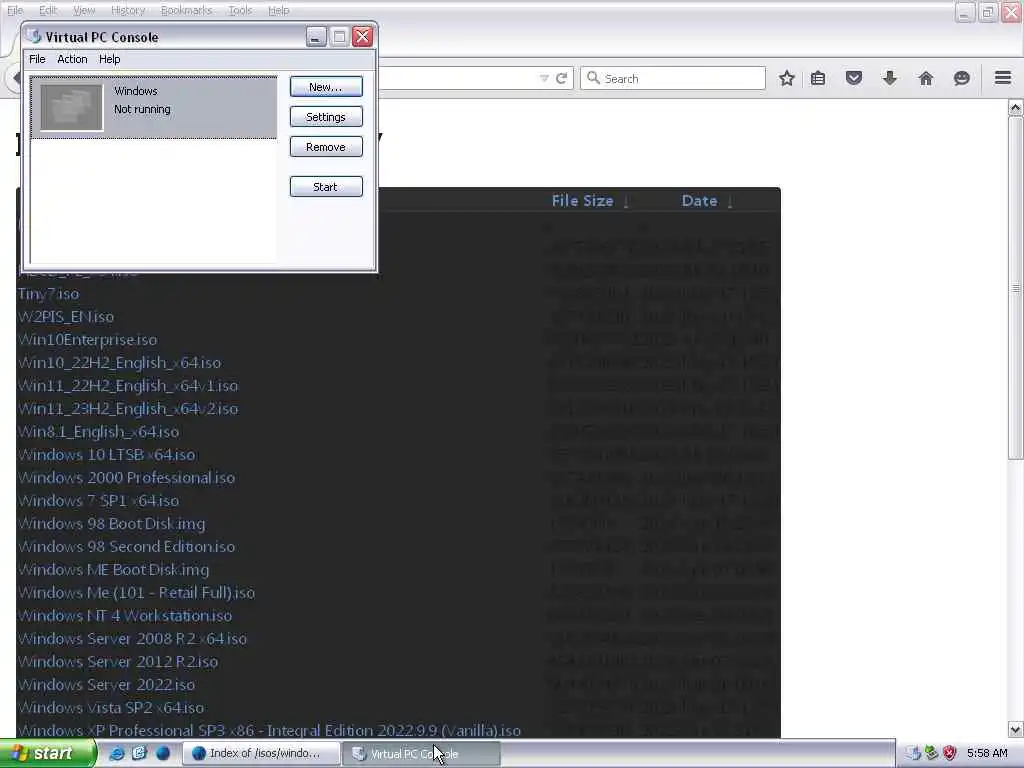Open the W2PIS_EN.iso link
1024x768 pixels.
[66, 317]
